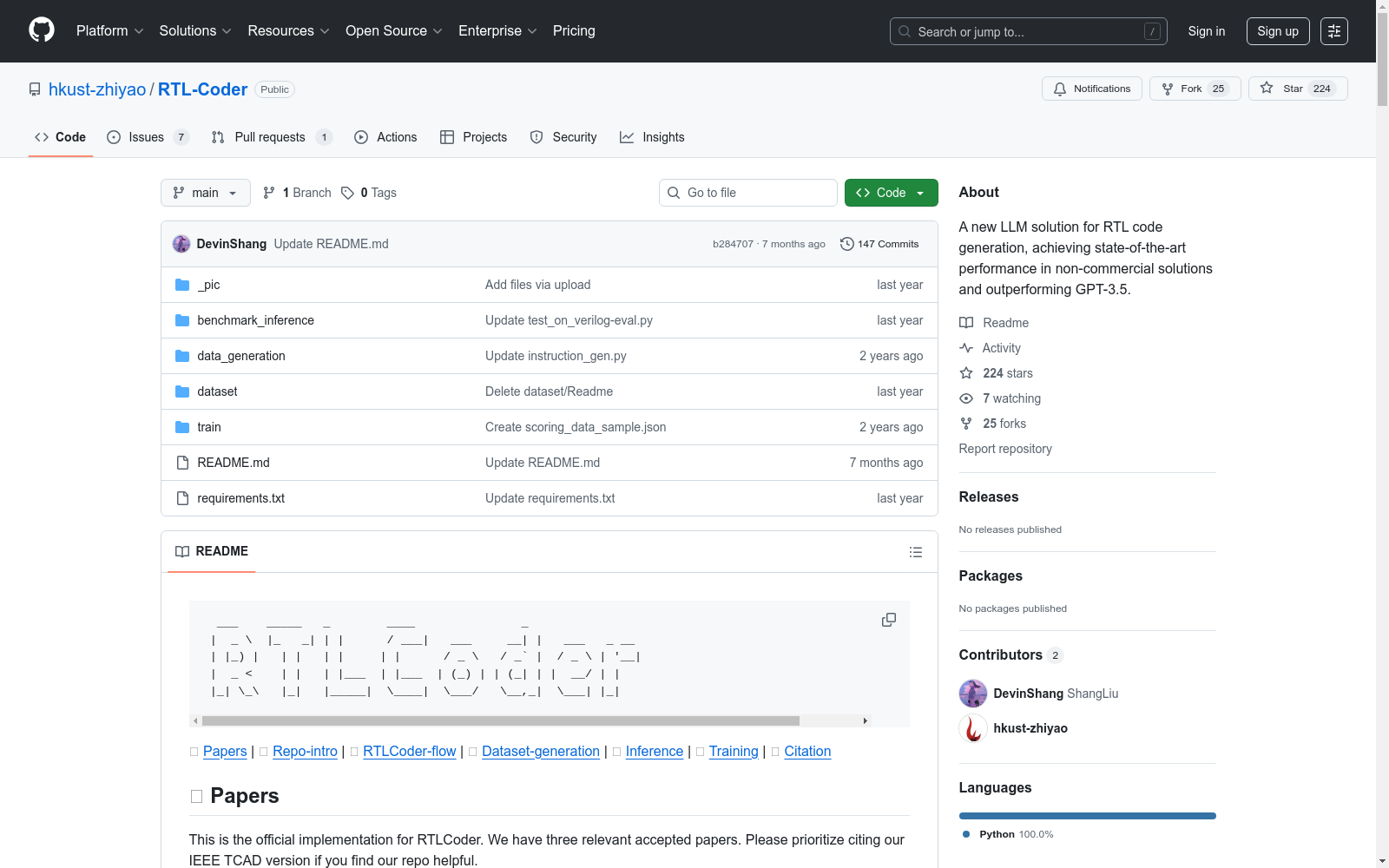Focus the Go to file field
Image resolution: width=1389 pixels, height=868 pixels.
click(x=748, y=193)
